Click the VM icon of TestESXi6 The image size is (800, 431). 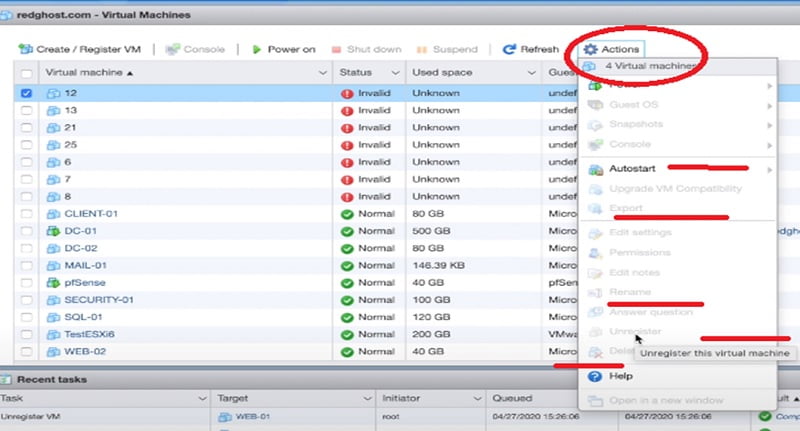[x=53, y=335]
